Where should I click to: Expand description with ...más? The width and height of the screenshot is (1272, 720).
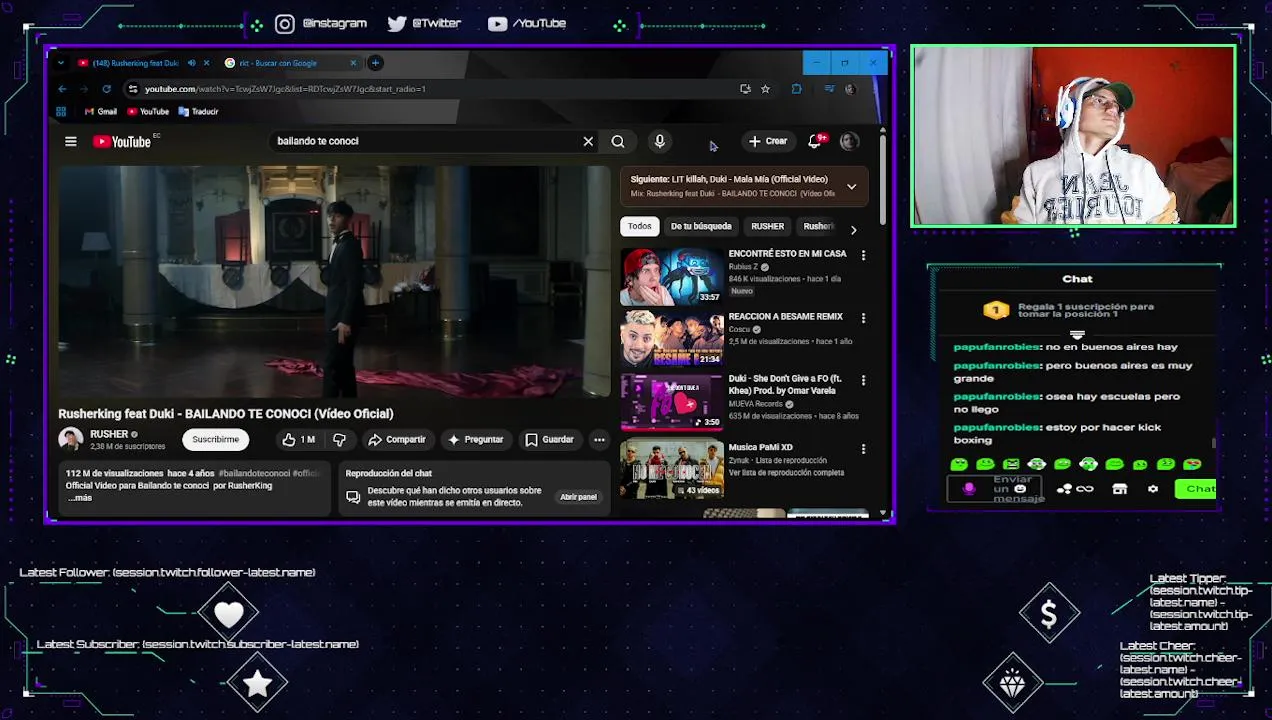80,498
